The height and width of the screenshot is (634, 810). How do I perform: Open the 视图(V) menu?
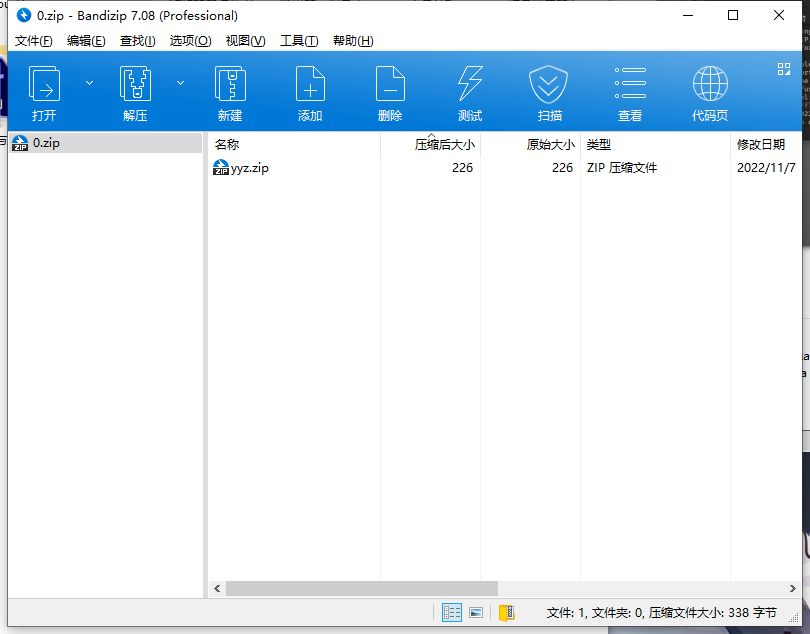(245, 41)
